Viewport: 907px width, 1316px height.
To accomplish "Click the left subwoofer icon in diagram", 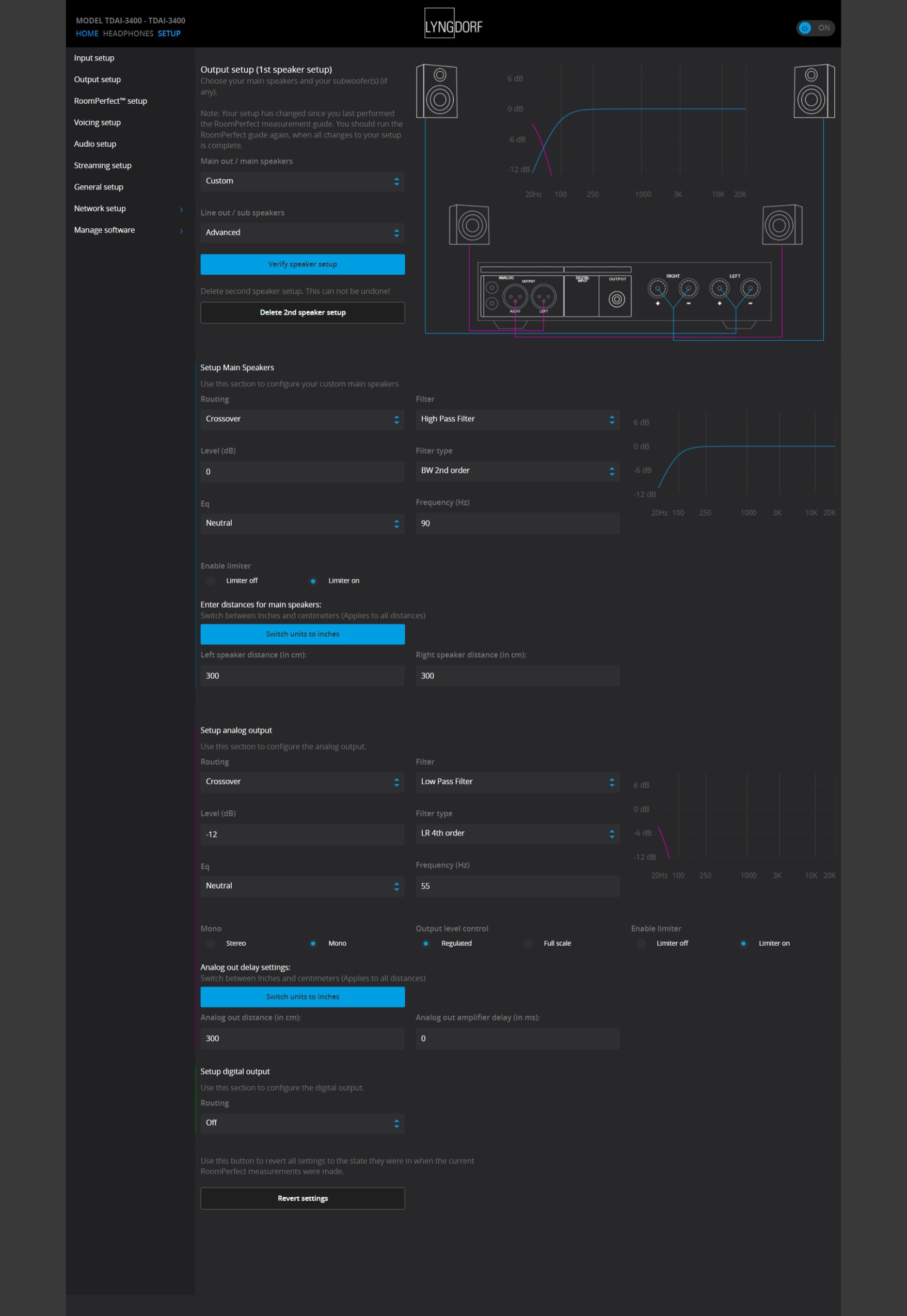I will (x=469, y=225).
